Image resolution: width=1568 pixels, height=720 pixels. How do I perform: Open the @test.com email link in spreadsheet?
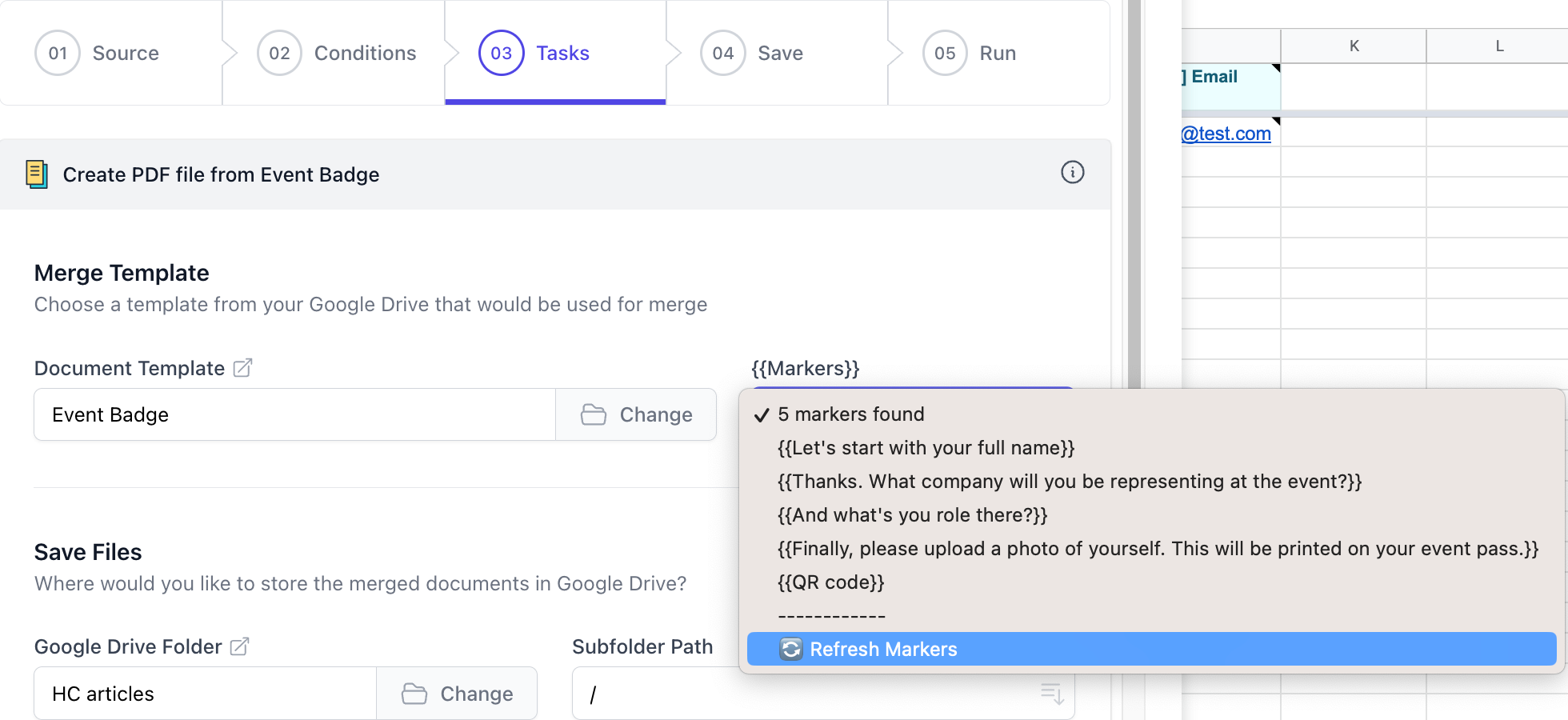pyautogui.click(x=1226, y=134)
